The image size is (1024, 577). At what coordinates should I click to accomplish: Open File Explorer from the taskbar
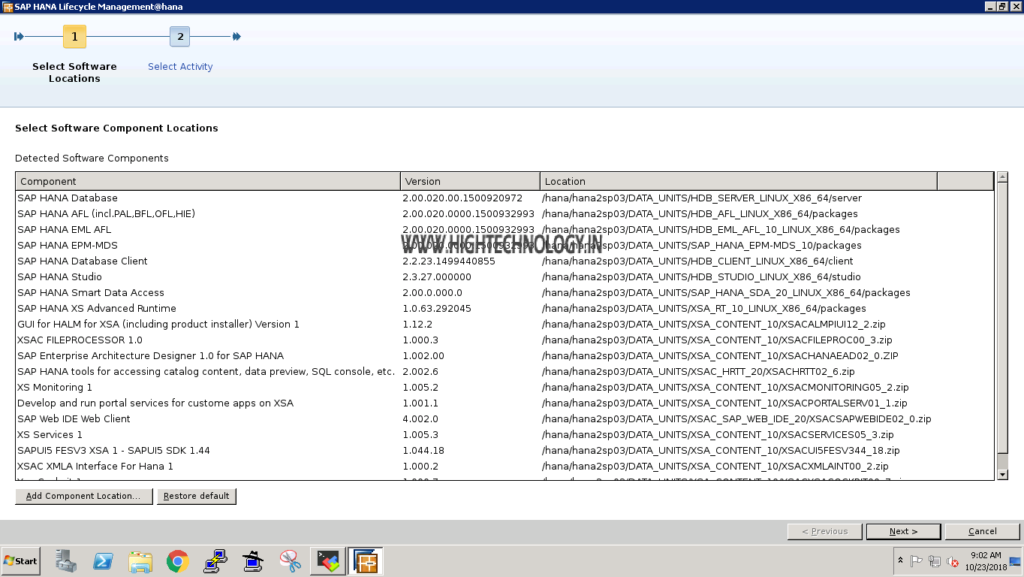(x=140, y=561)
